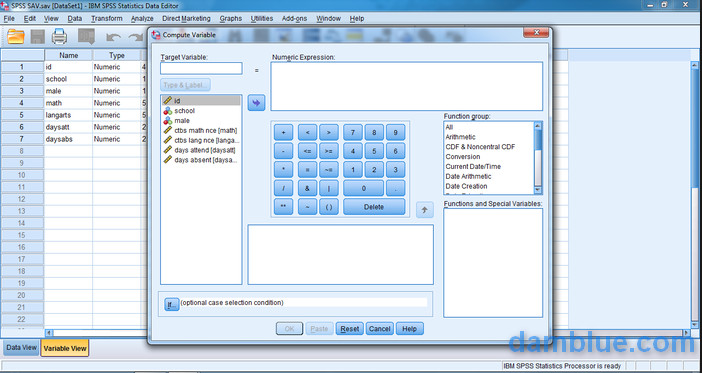Click number 0 on the keypad
702x373 pixels.
pyautogui.click(x=364, y=188)
